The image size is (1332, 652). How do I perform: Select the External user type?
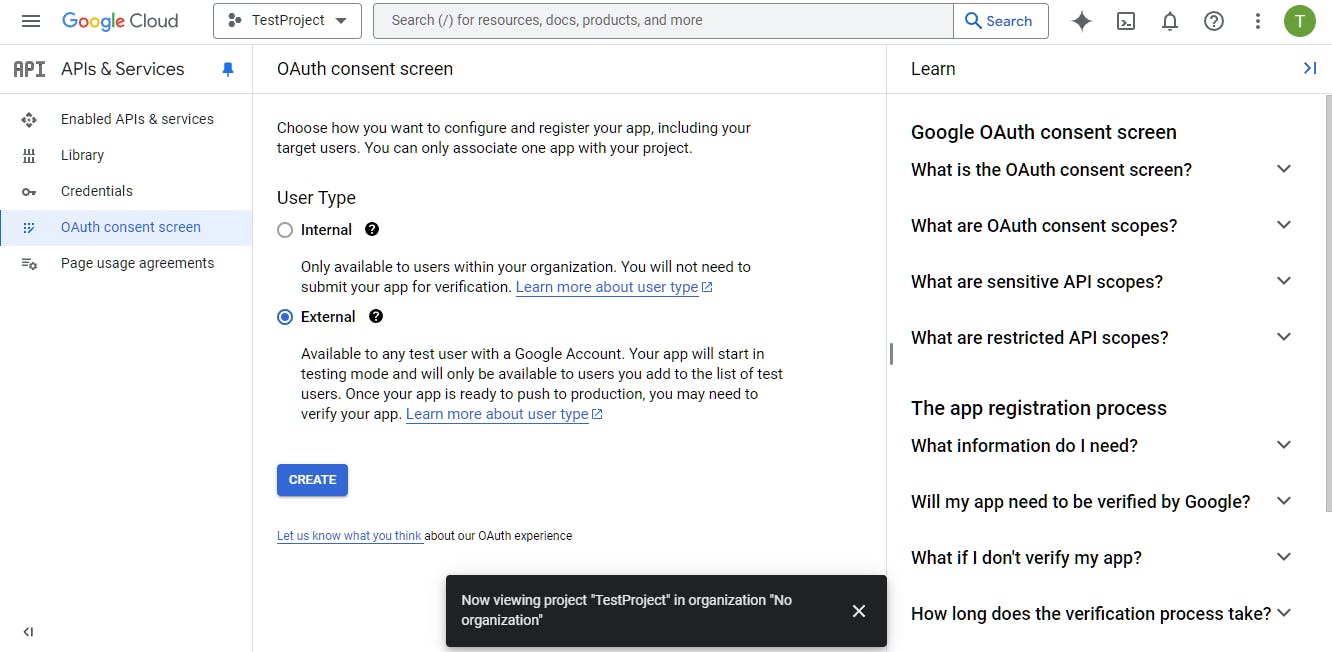285,317
